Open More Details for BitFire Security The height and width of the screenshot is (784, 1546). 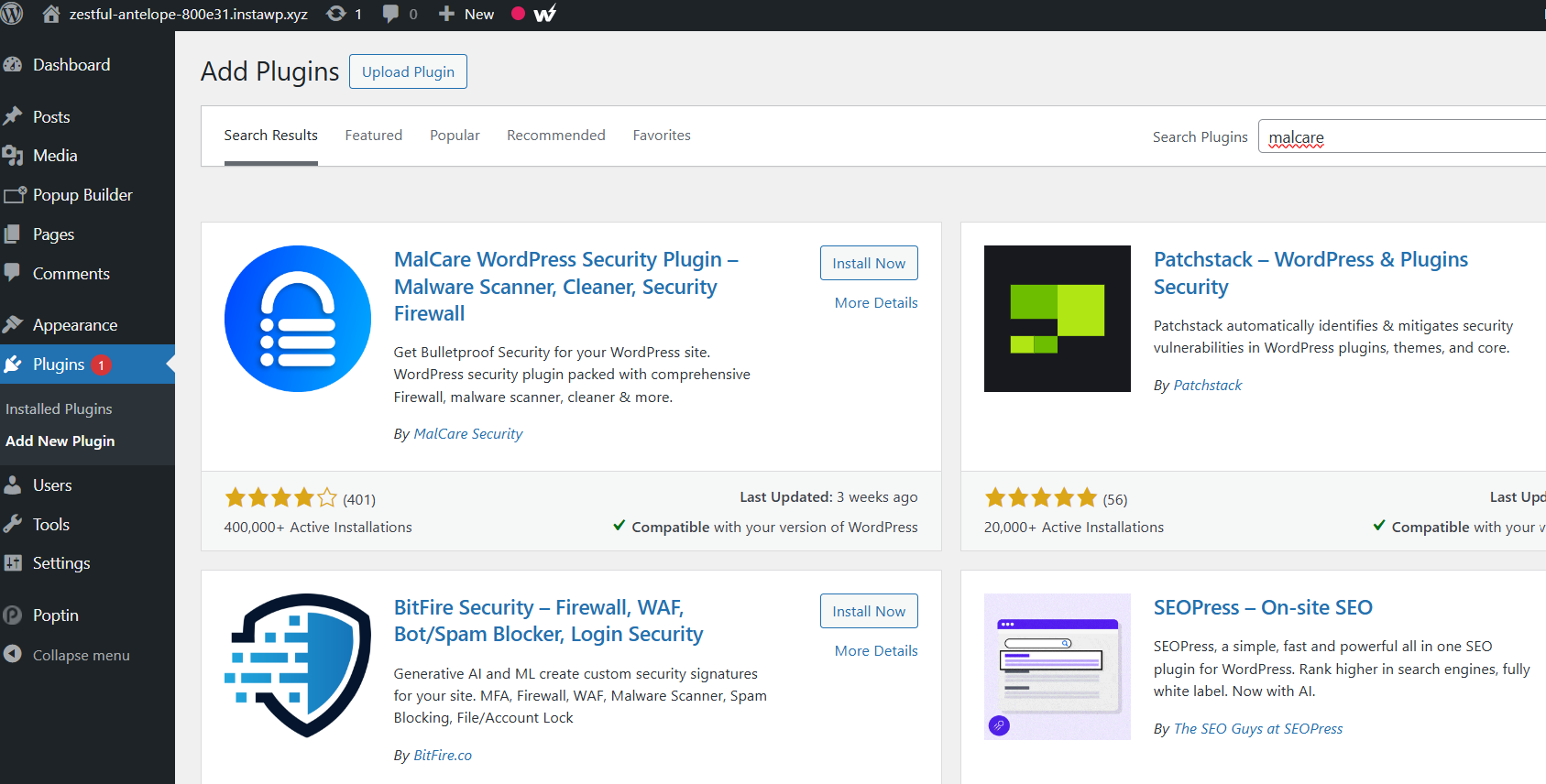pos(876,651)
